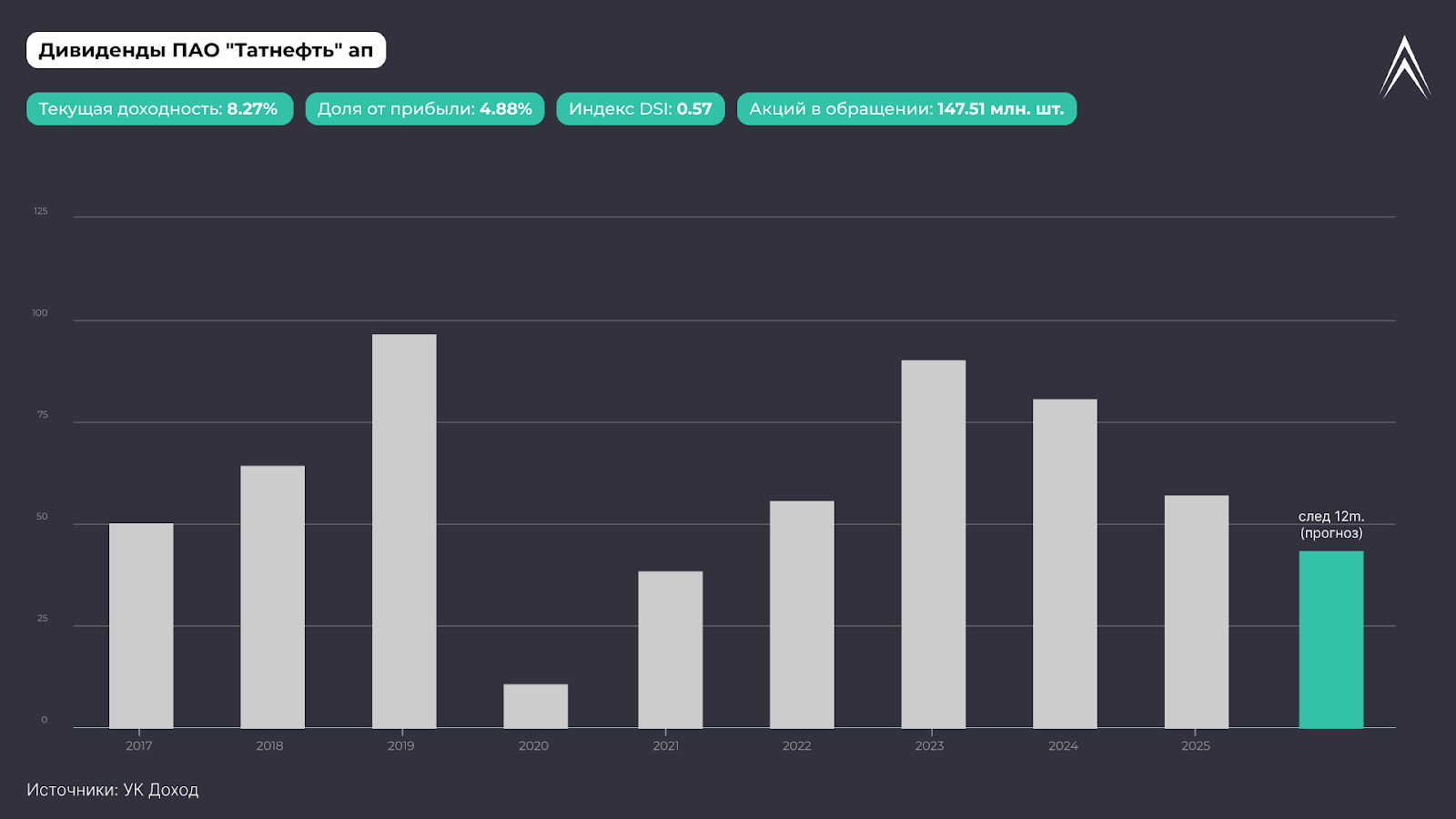This screenshot has width=1456, height=819.
Task: Click the 2023 dividend bar
Action: pos(934,544)
